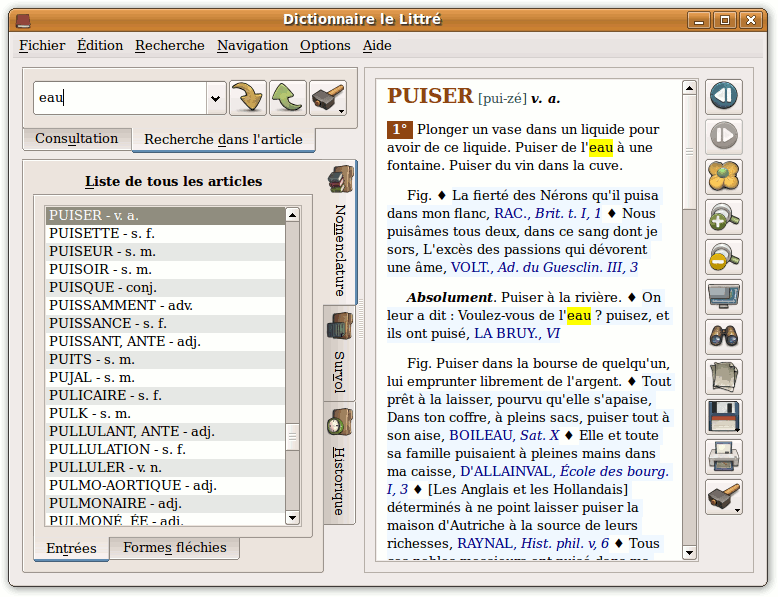Open the search history dropdown arrow
The height and width of the screenshot is (597, 778).
coord(215,98)
